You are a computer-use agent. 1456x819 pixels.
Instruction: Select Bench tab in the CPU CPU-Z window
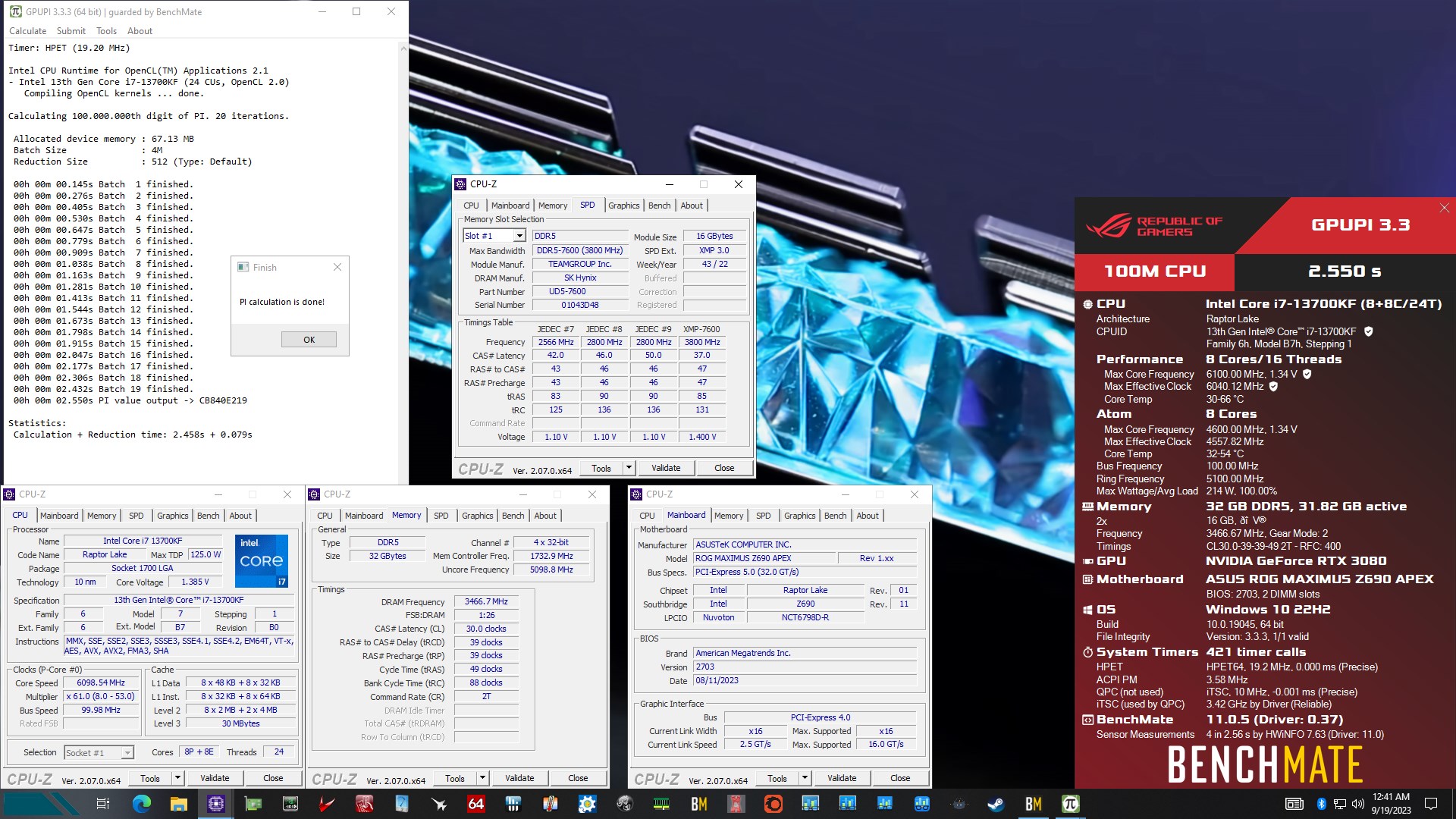tap(209, 516)
